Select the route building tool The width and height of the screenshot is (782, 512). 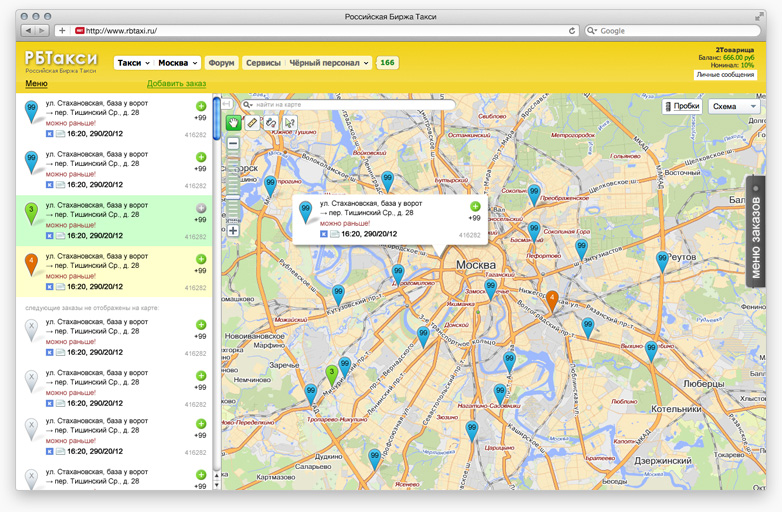click(271, 122)
